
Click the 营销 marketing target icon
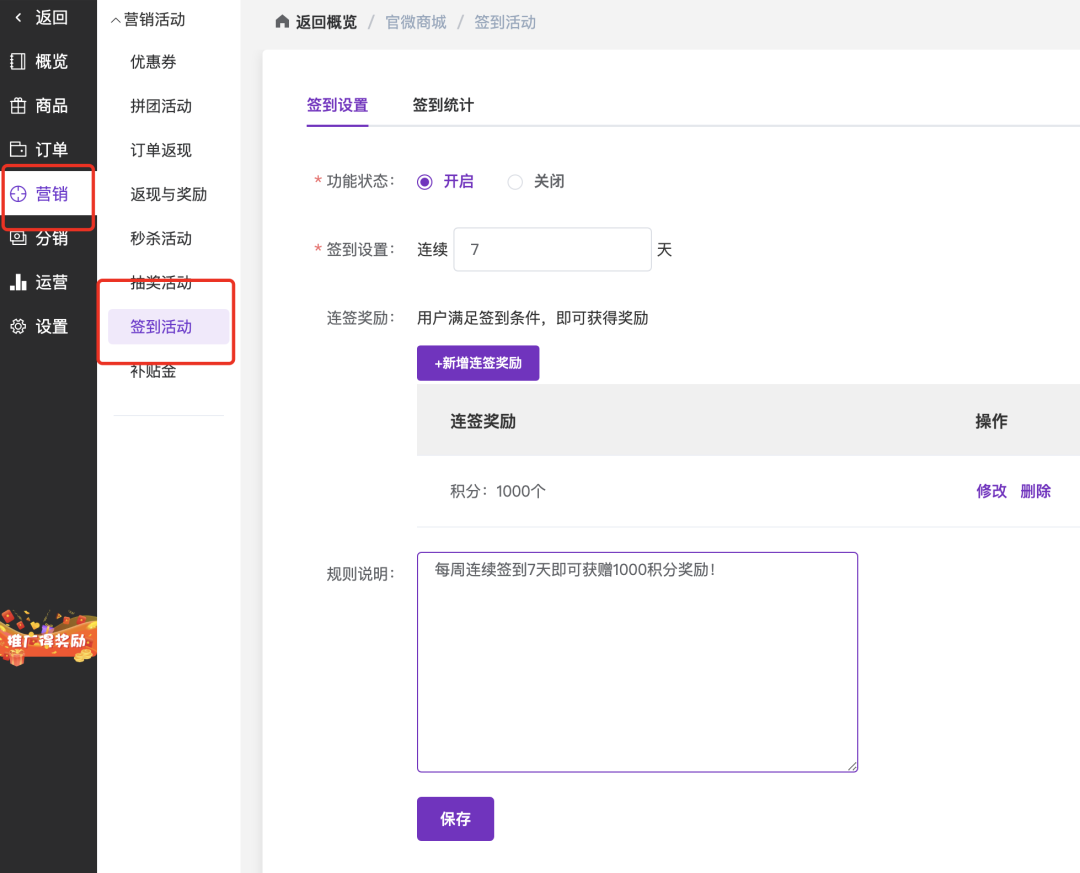coord(18,194)
